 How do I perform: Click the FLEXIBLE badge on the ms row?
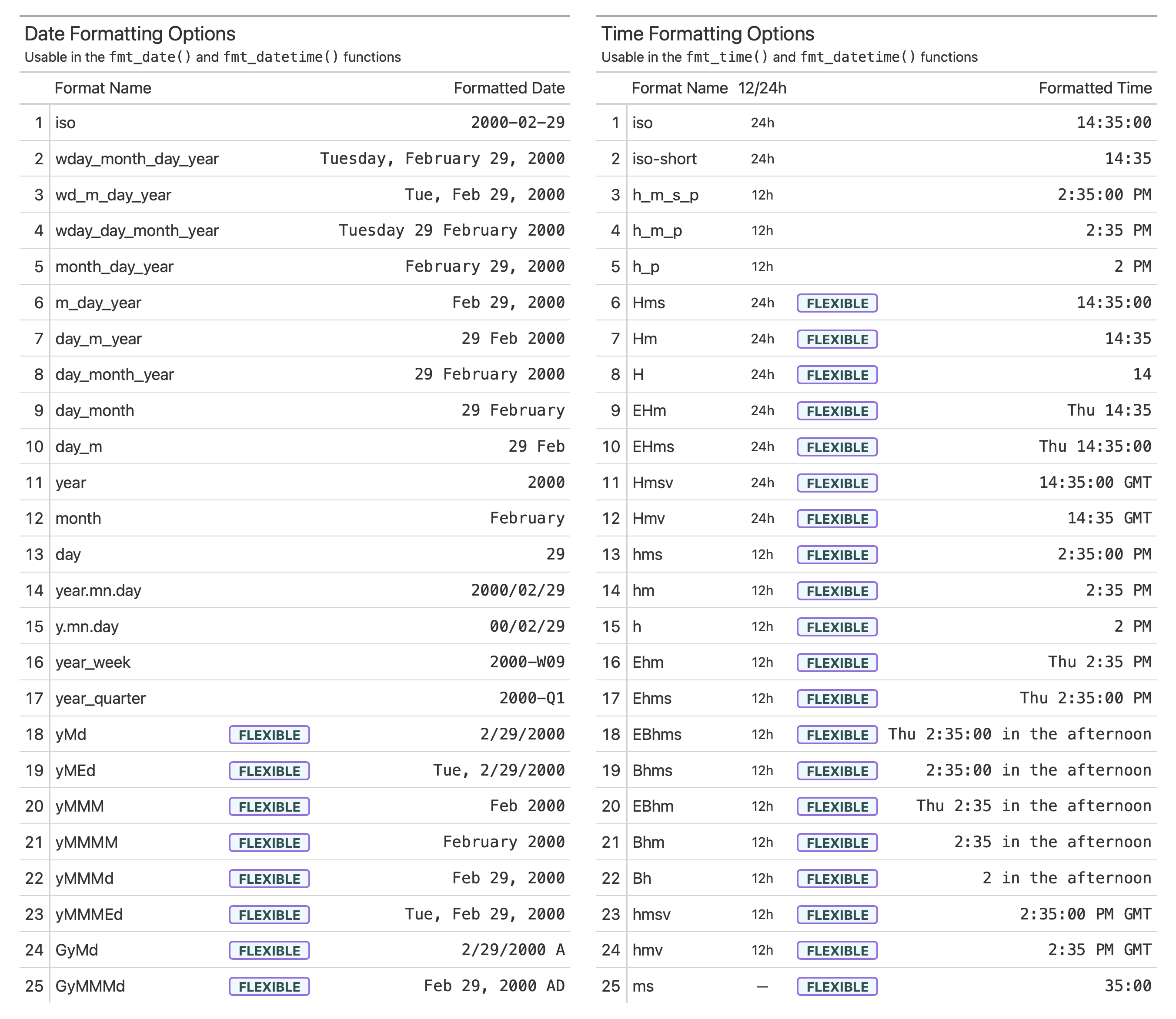pyautogui.click(x=837, y=986)
